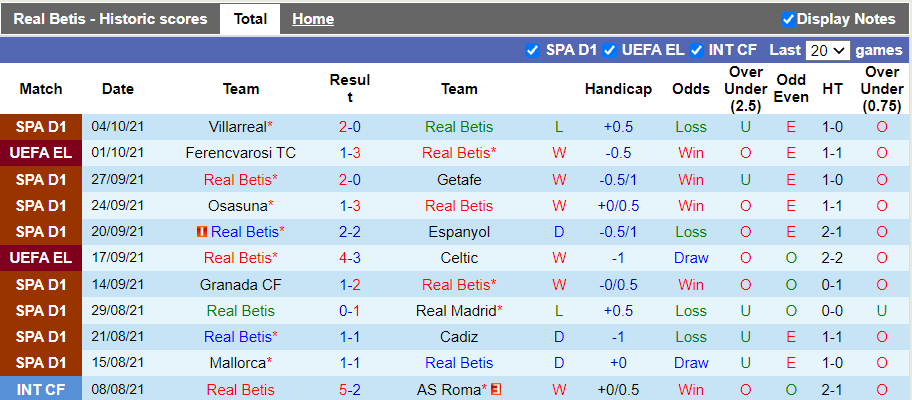Click the Ferencvarosi TC team name
Screen dimensions: 912x400
(241, 153)
